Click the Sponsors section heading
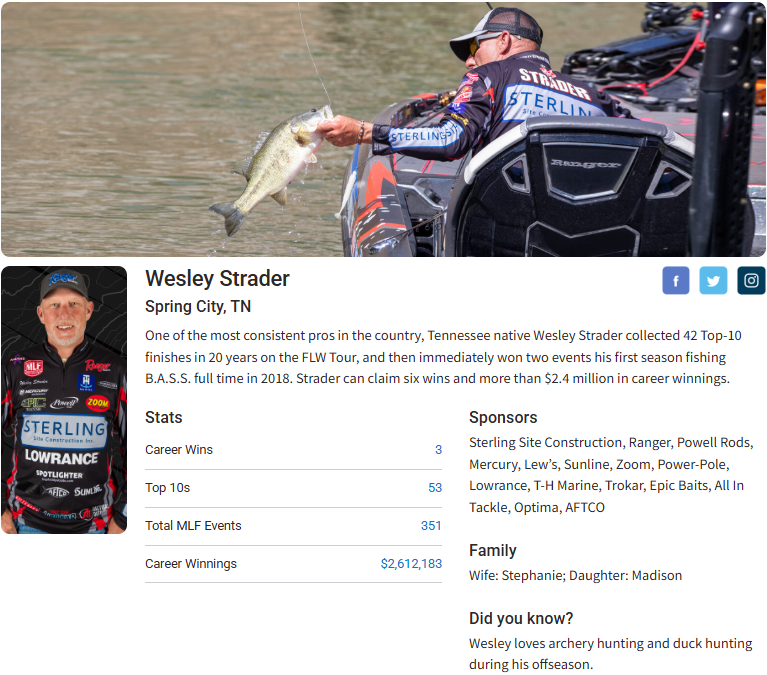The width and height of the screenshot is (767, 675). (503, 417)
